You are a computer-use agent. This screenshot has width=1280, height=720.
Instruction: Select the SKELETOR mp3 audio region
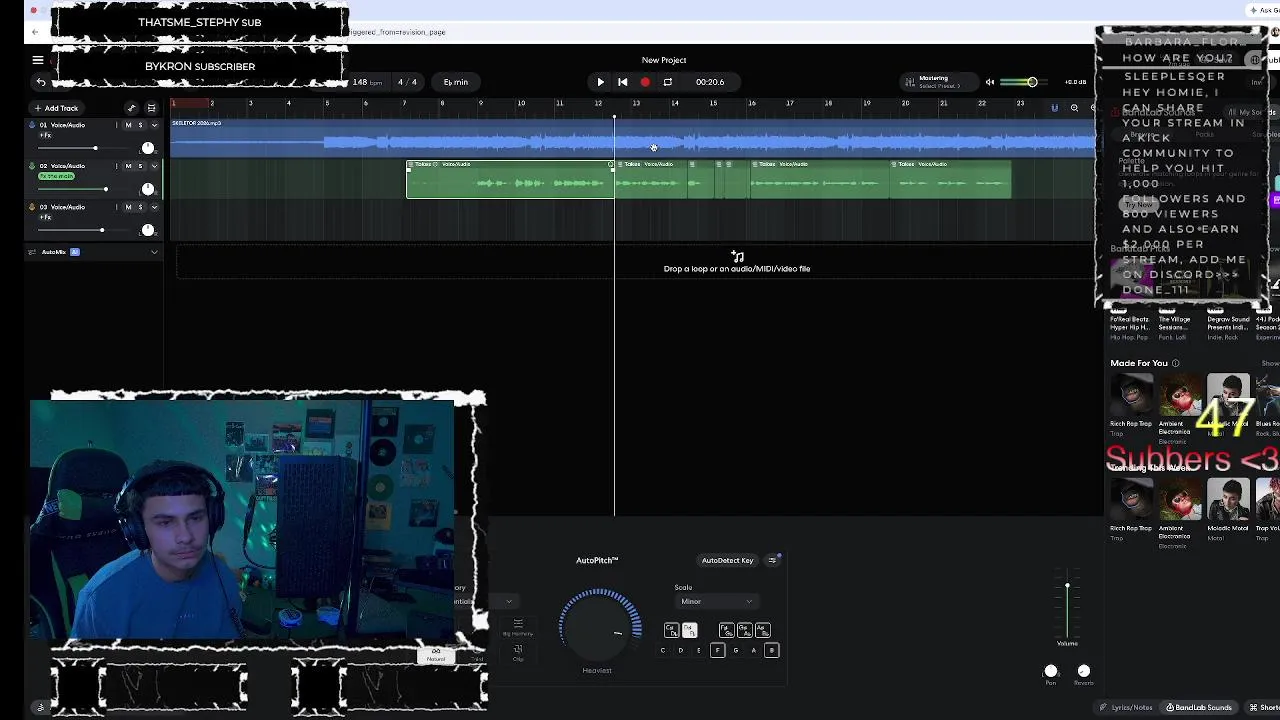coord(632,138)
